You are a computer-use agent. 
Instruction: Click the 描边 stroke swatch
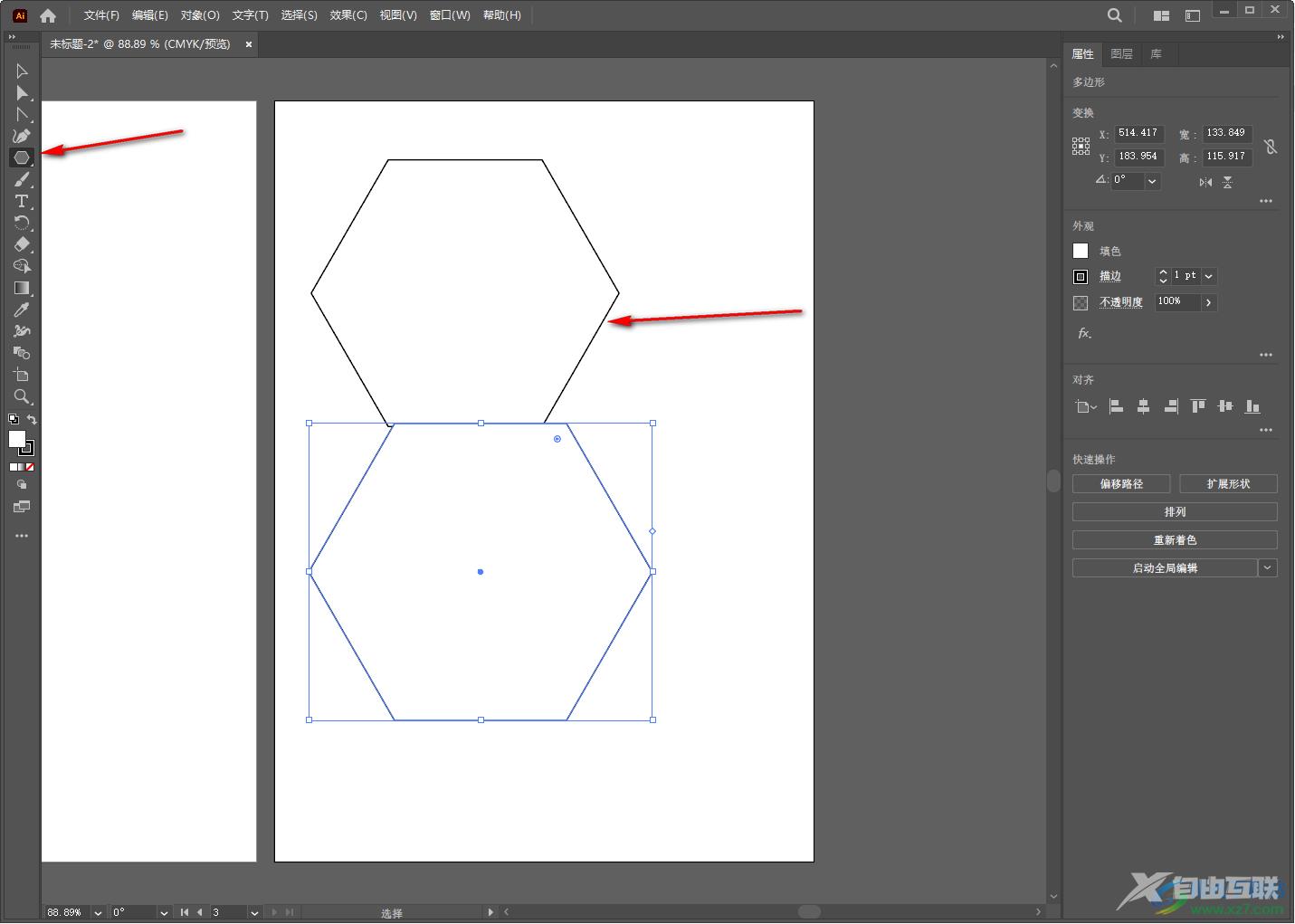[x=1081, y=277]
